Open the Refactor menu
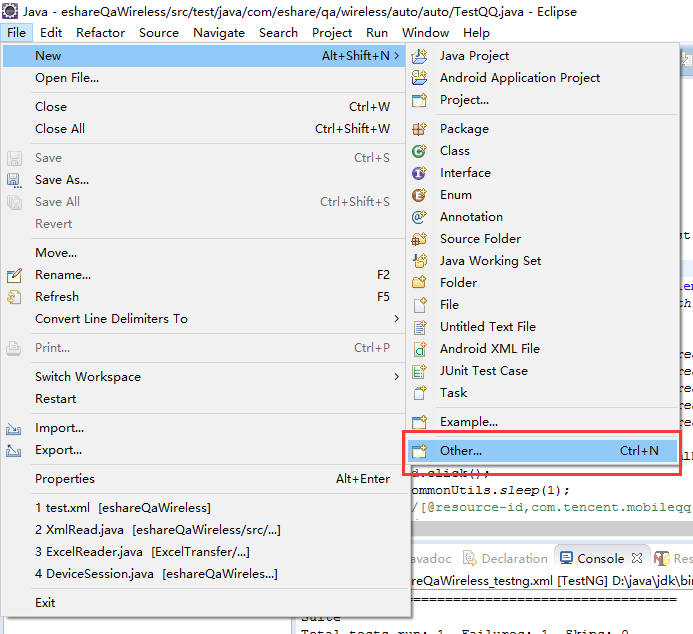This screenshot has height=634, width=693. click(100, 33)
